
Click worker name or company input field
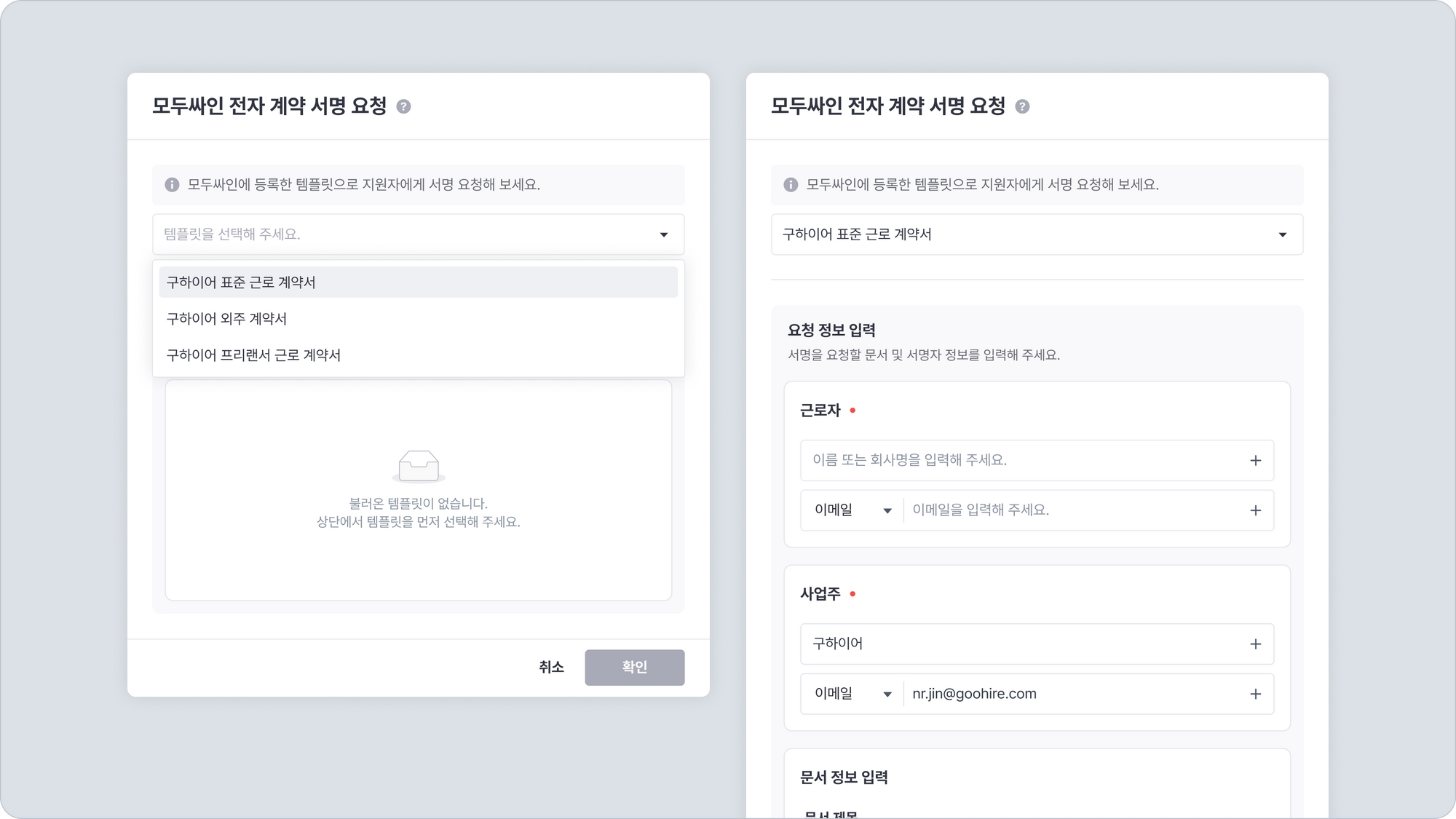click(x=1019, y=461)
